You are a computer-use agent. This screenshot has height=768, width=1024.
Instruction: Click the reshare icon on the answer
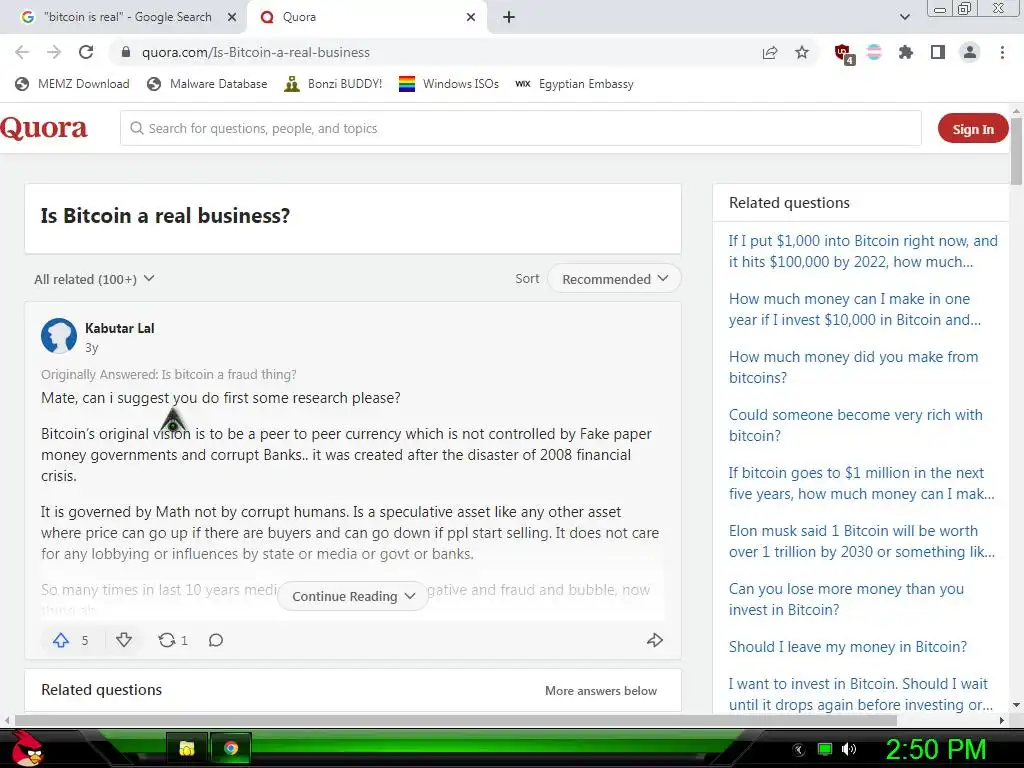pyautogui.click(x=167, y=640)
